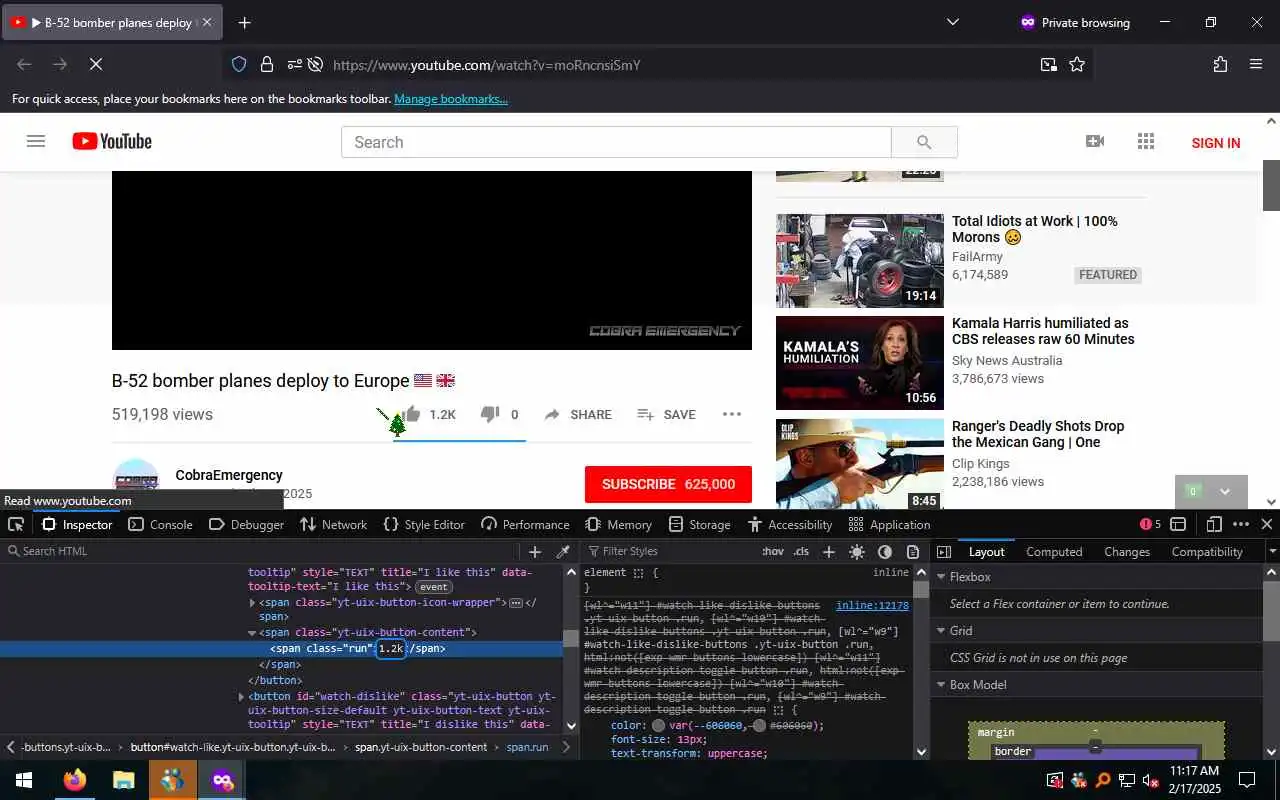Viewport: 1280px width, 800px height.
Task: Select the Compatibility sidebar tab
Action: [1207, 551]
